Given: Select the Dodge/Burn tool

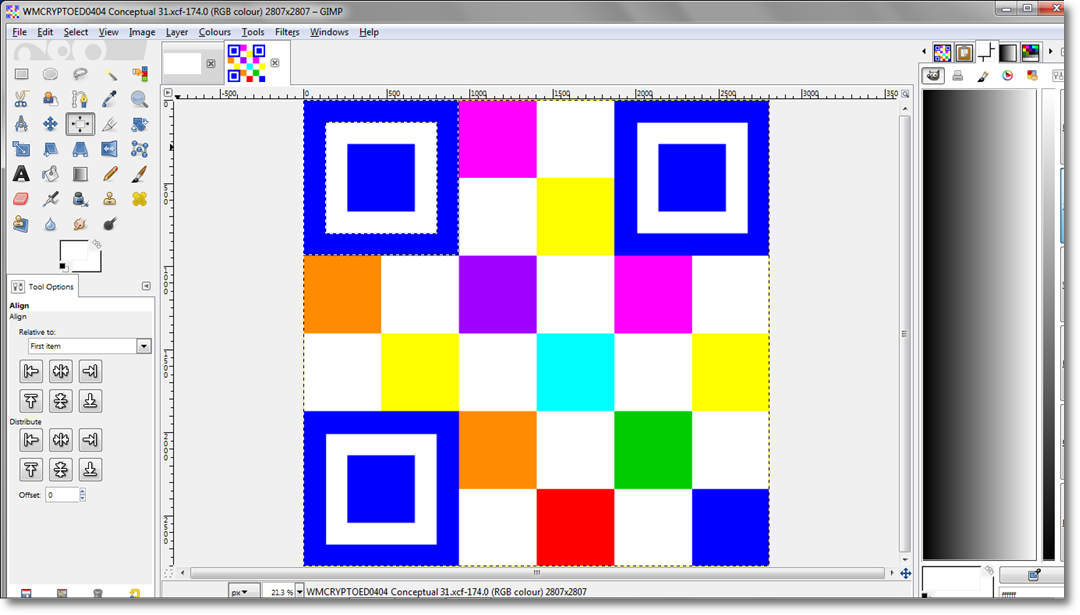Looking at the screenshot, I should [110, 224].
